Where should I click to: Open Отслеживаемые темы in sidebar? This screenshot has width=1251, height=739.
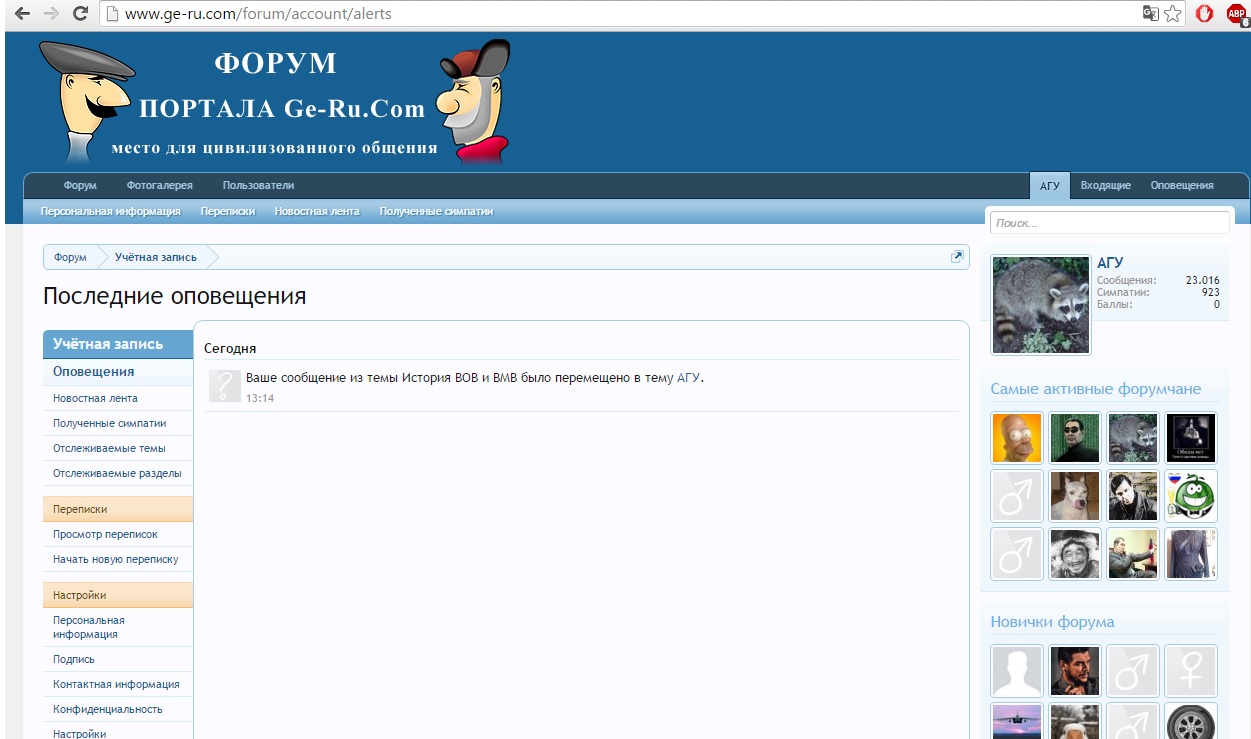(x=109, y=448)
